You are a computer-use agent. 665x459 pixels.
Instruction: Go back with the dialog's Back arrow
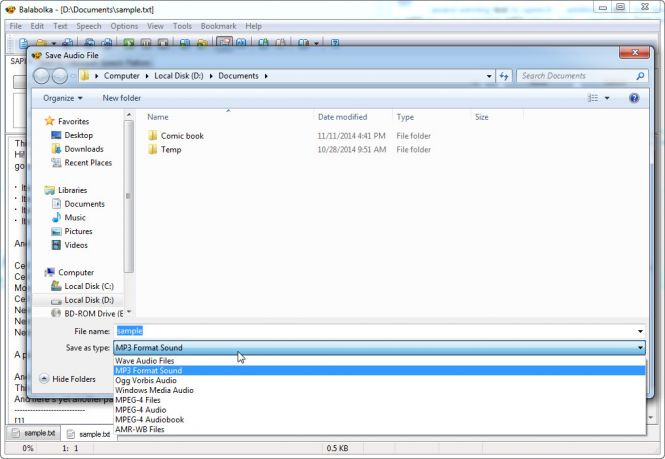click(x=42, y=76)
